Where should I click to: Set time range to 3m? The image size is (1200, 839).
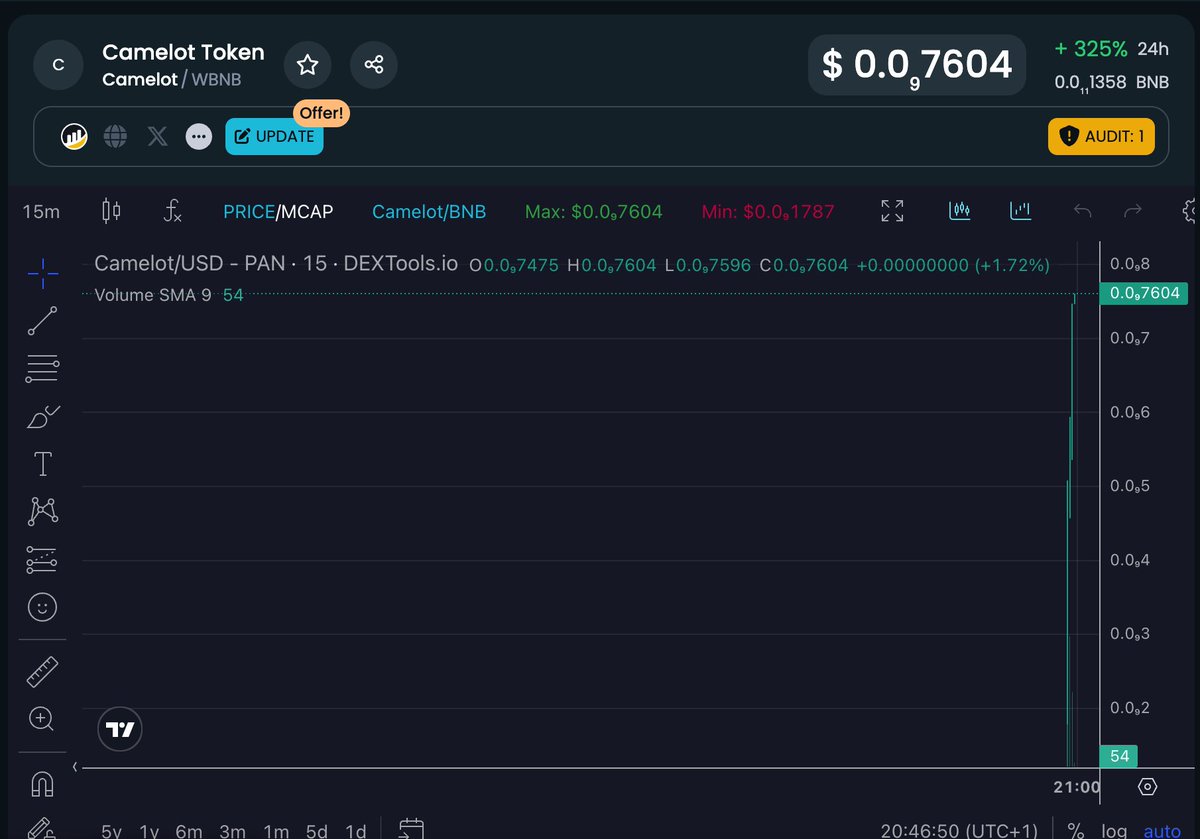click(x=232, y=831)
